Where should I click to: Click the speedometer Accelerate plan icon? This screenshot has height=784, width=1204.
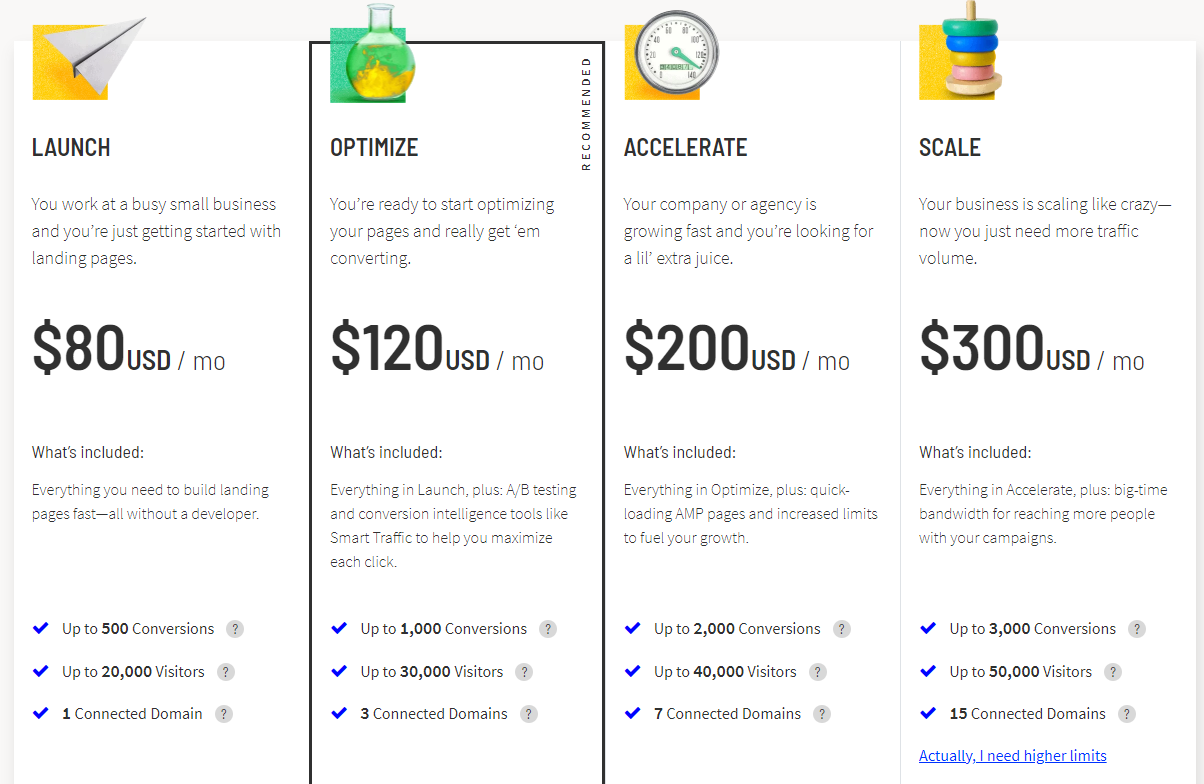point(670,56)
